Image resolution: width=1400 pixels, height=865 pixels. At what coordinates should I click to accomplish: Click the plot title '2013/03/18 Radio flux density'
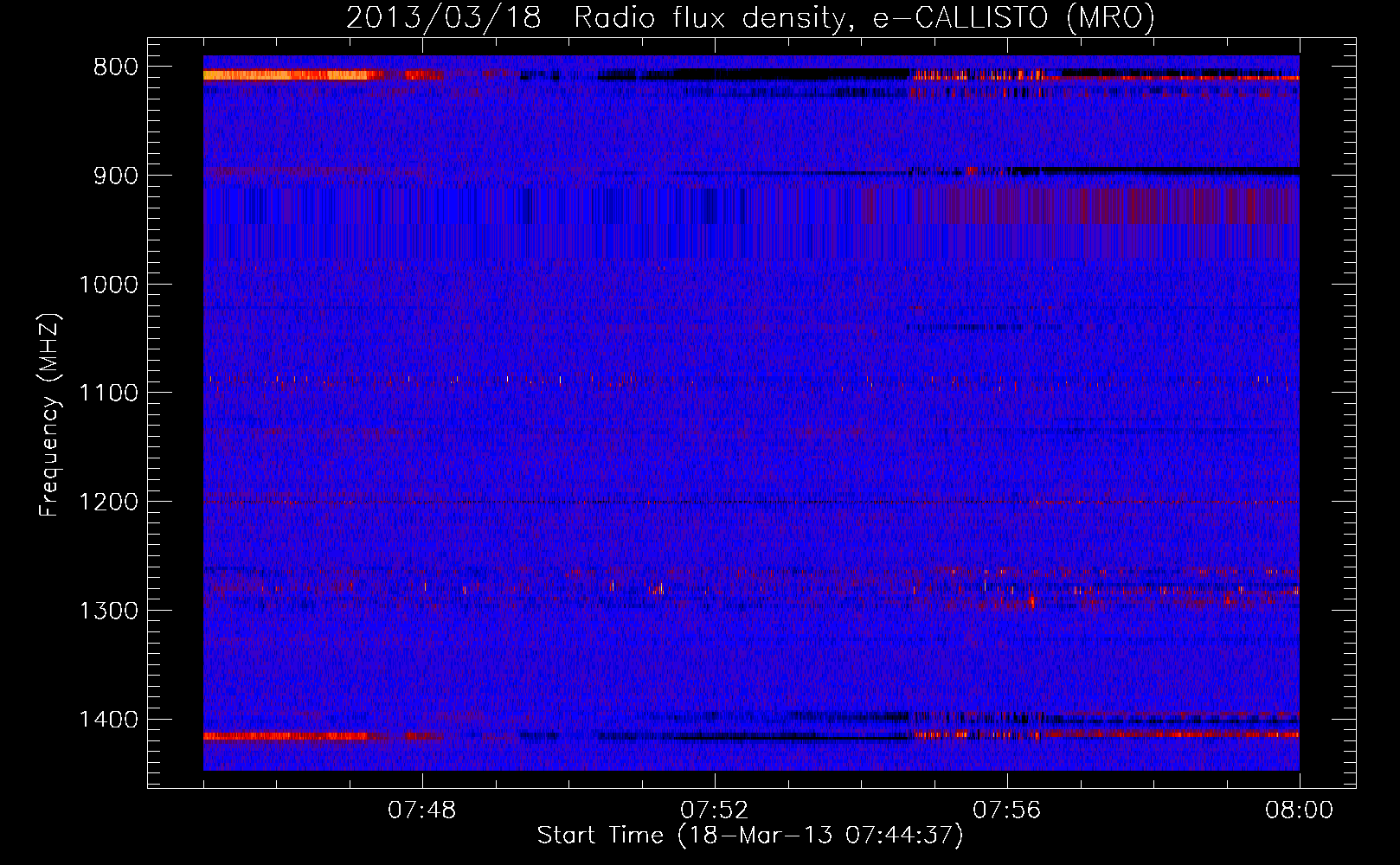pyautogui.click(x=750, y=17)
